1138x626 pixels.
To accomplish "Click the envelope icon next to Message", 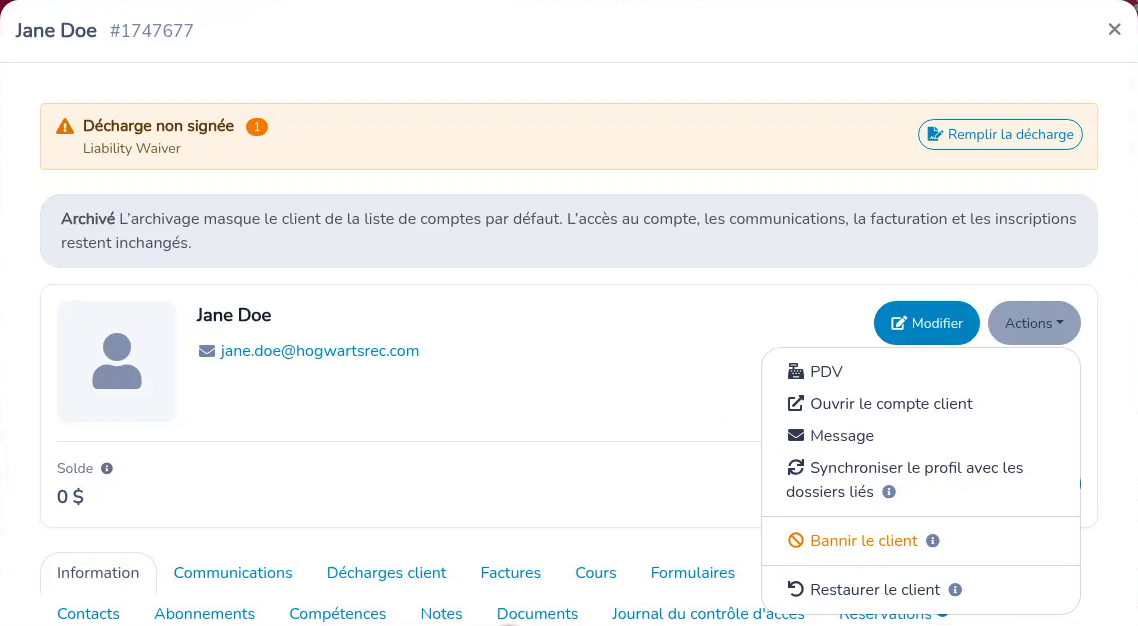I will [x=795, y=435].
